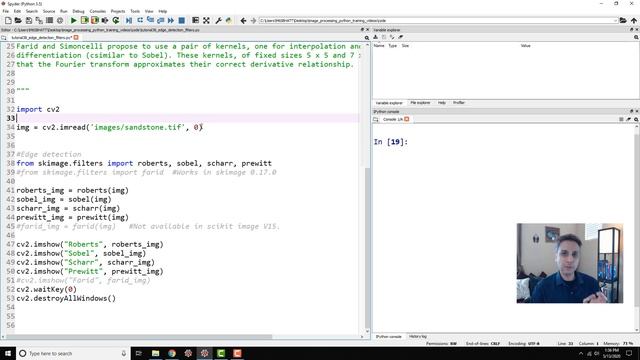Viewport: 640px width, 360px height.
Task: Run cell and advance icon
Action: coord(95,20)
